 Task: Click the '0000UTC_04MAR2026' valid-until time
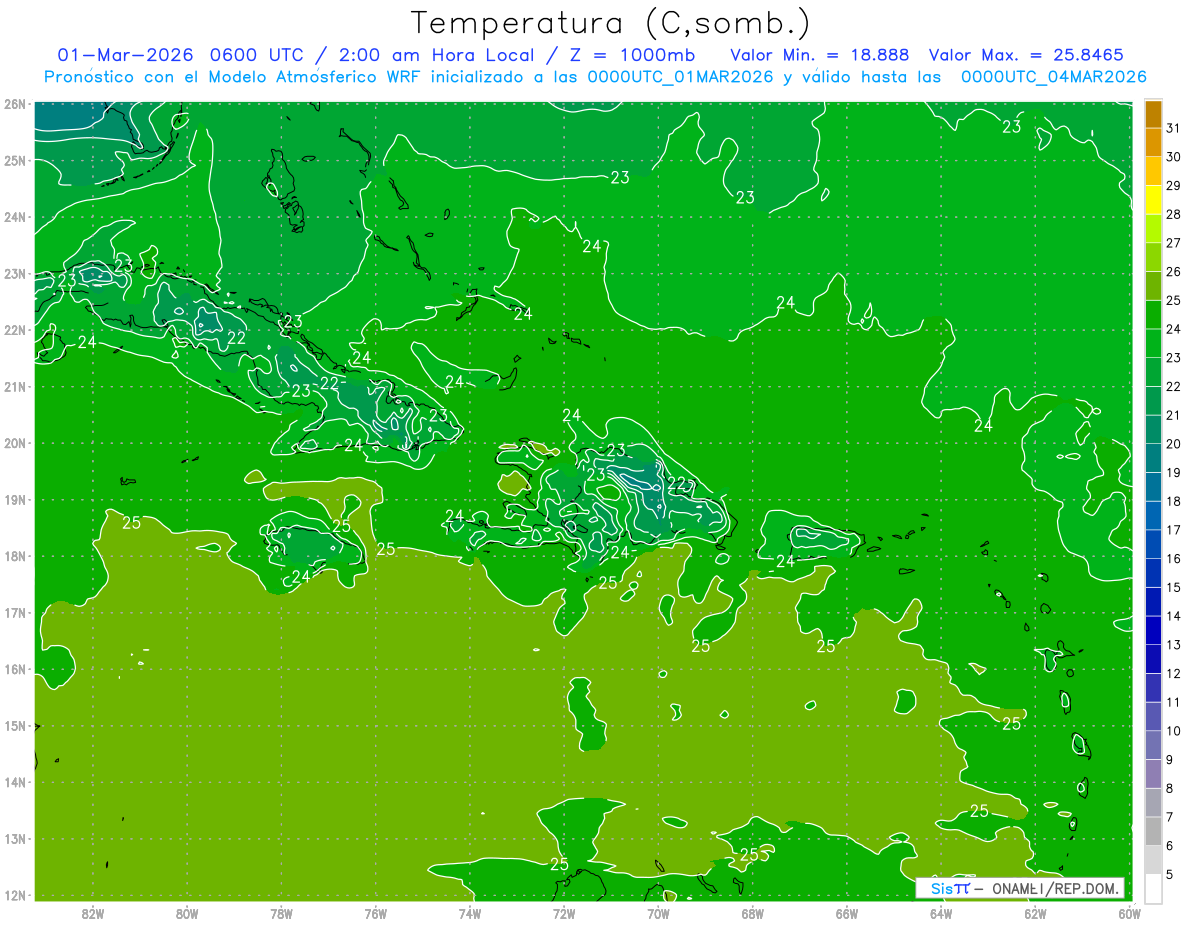click(x=1053, y=77)
